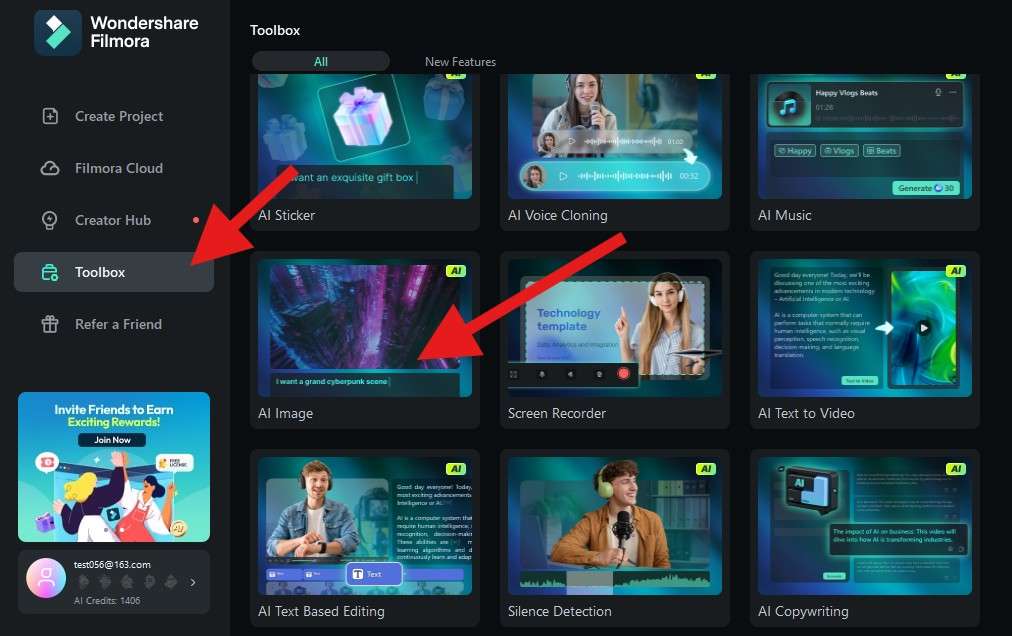Click the Toolbox briefcase icon
Image resolution: width=1012 pixels, height=636 pixels.
pos(50,272)
